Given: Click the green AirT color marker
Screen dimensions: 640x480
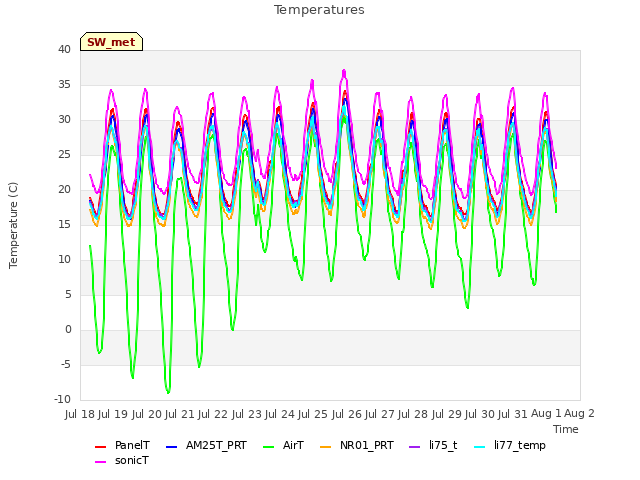Looking at the screenshot, I should coord(269,447).
